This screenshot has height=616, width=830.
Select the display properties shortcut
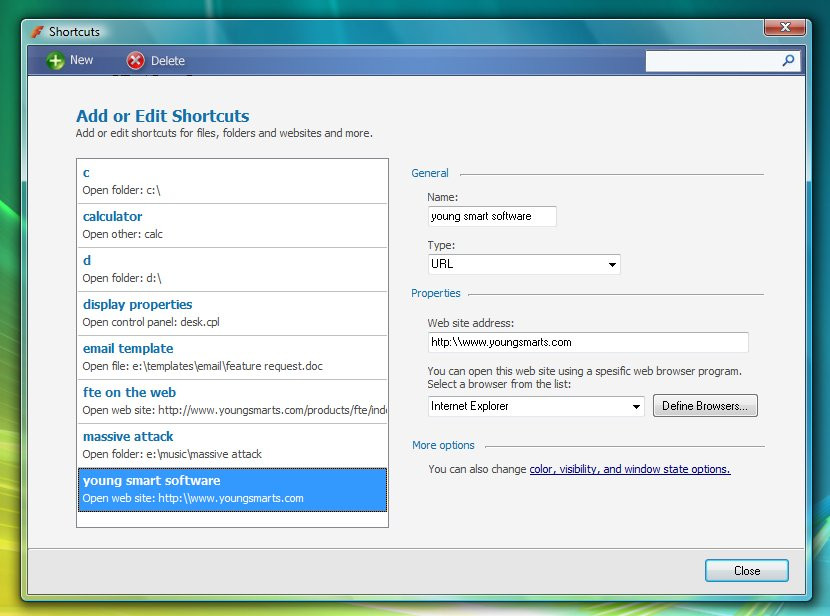point(232,313)
